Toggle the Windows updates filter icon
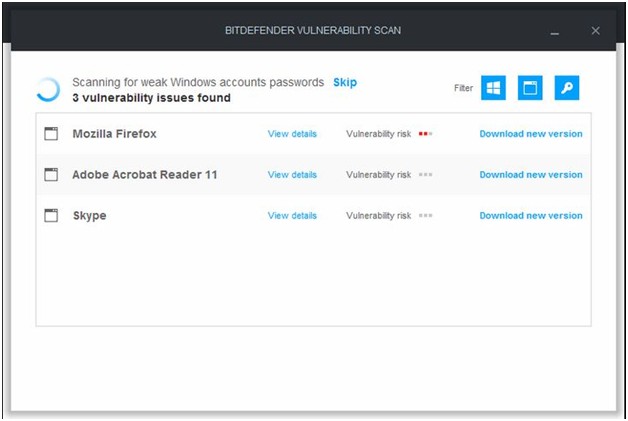This screenshot has height=421, width=628. pyautogui.click(x=493, y=88)
